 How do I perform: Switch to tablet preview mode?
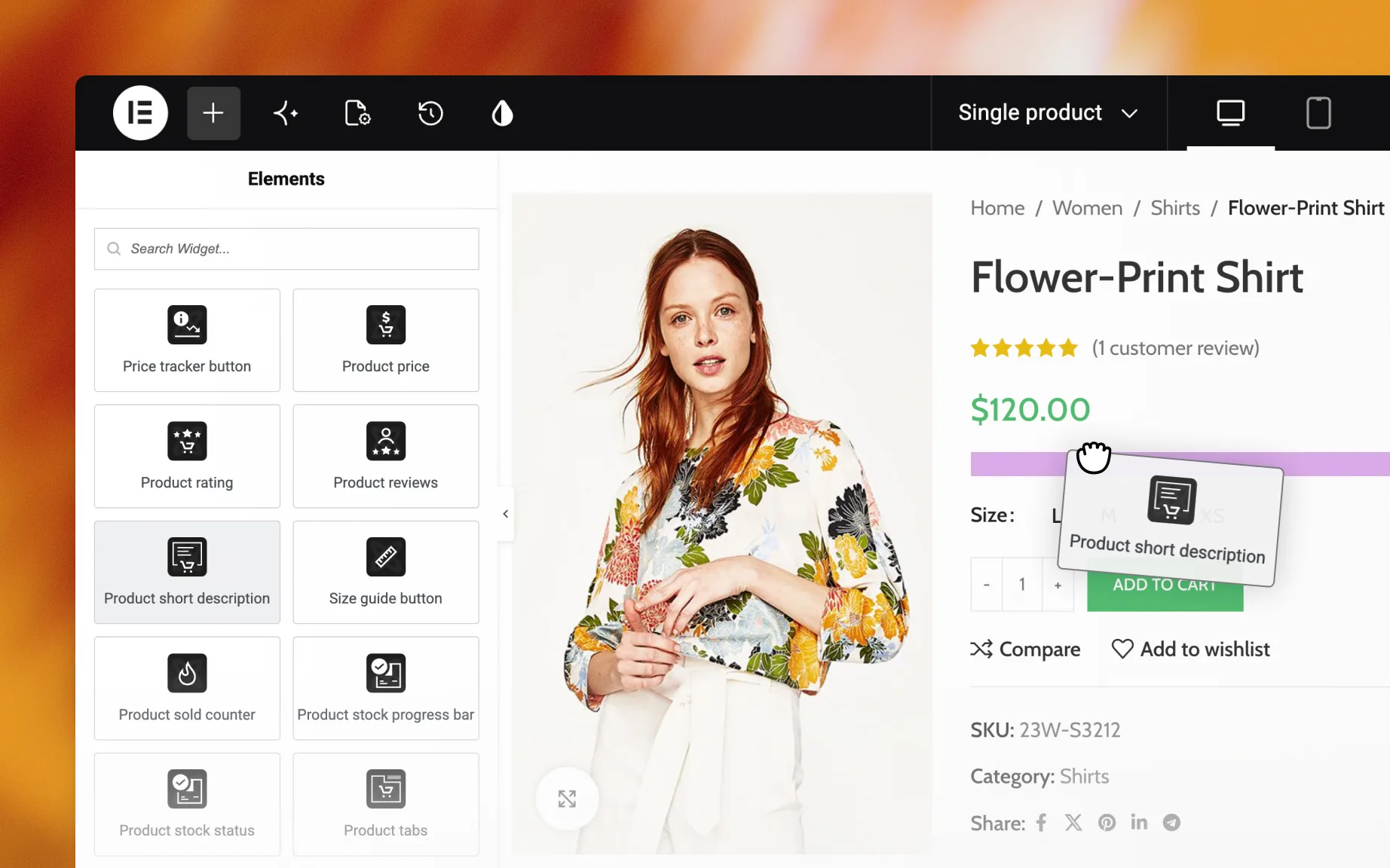(1318, 113)
